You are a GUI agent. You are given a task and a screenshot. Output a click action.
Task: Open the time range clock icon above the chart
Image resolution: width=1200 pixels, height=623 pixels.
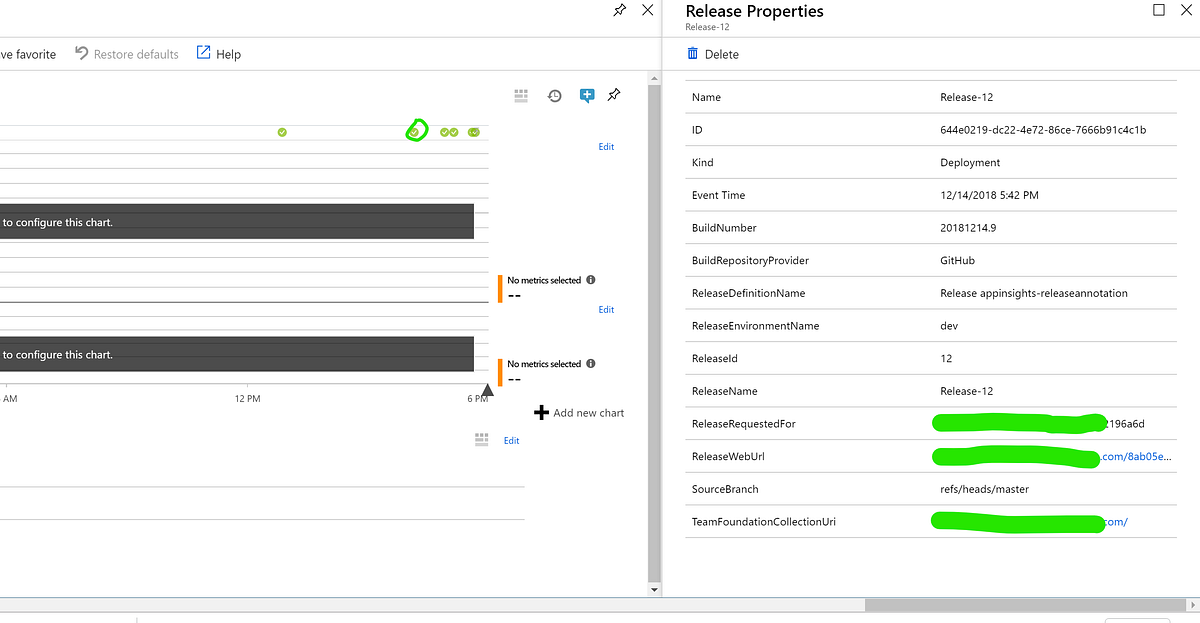[555, 95]
